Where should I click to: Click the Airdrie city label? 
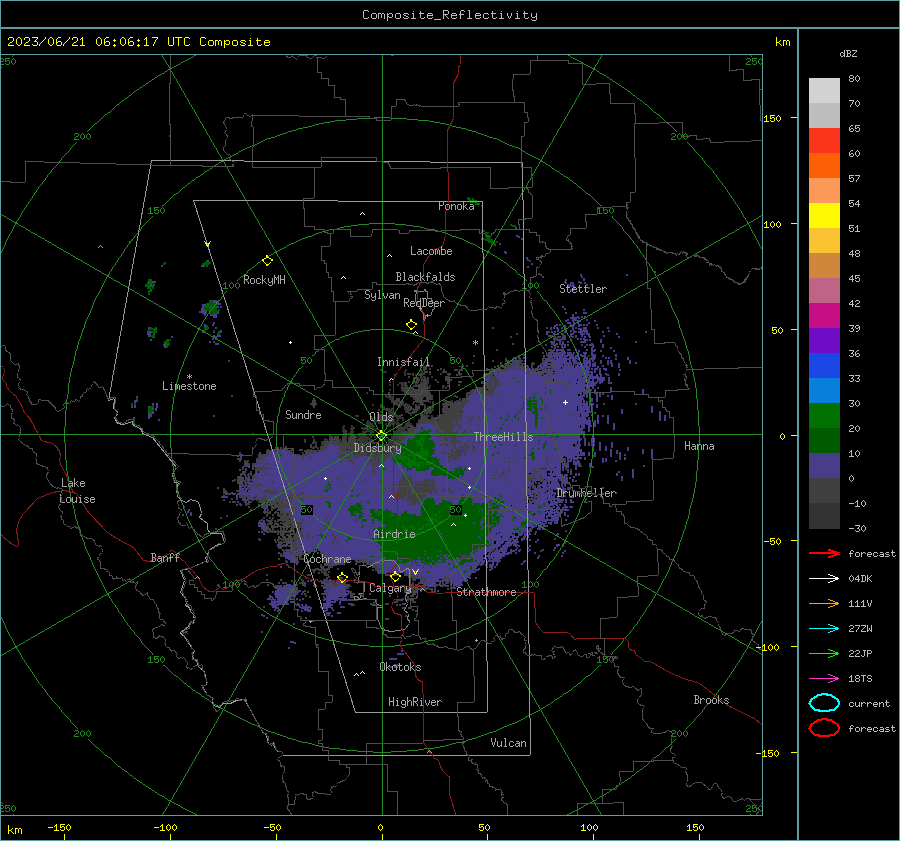394,534
